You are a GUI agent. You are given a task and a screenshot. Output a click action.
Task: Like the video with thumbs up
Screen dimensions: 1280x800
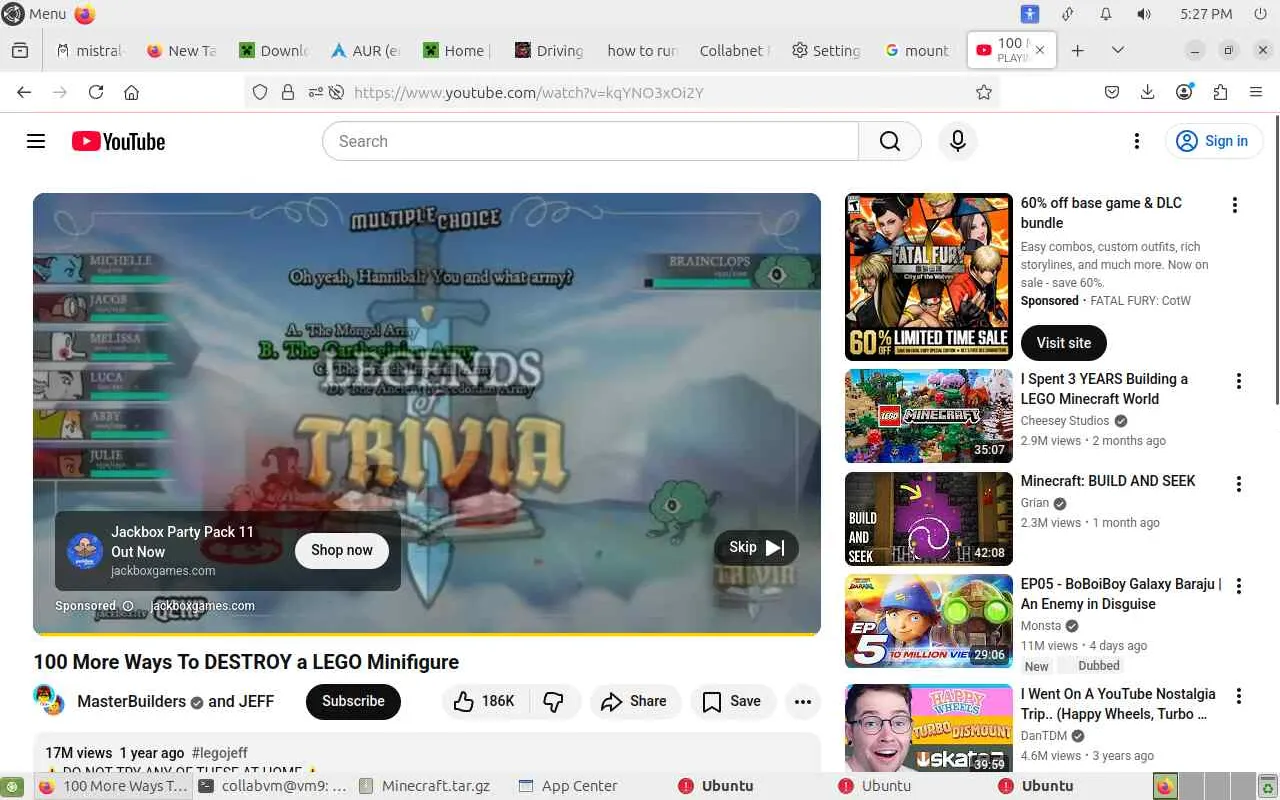pyautogui.click(x=484, y=701)
